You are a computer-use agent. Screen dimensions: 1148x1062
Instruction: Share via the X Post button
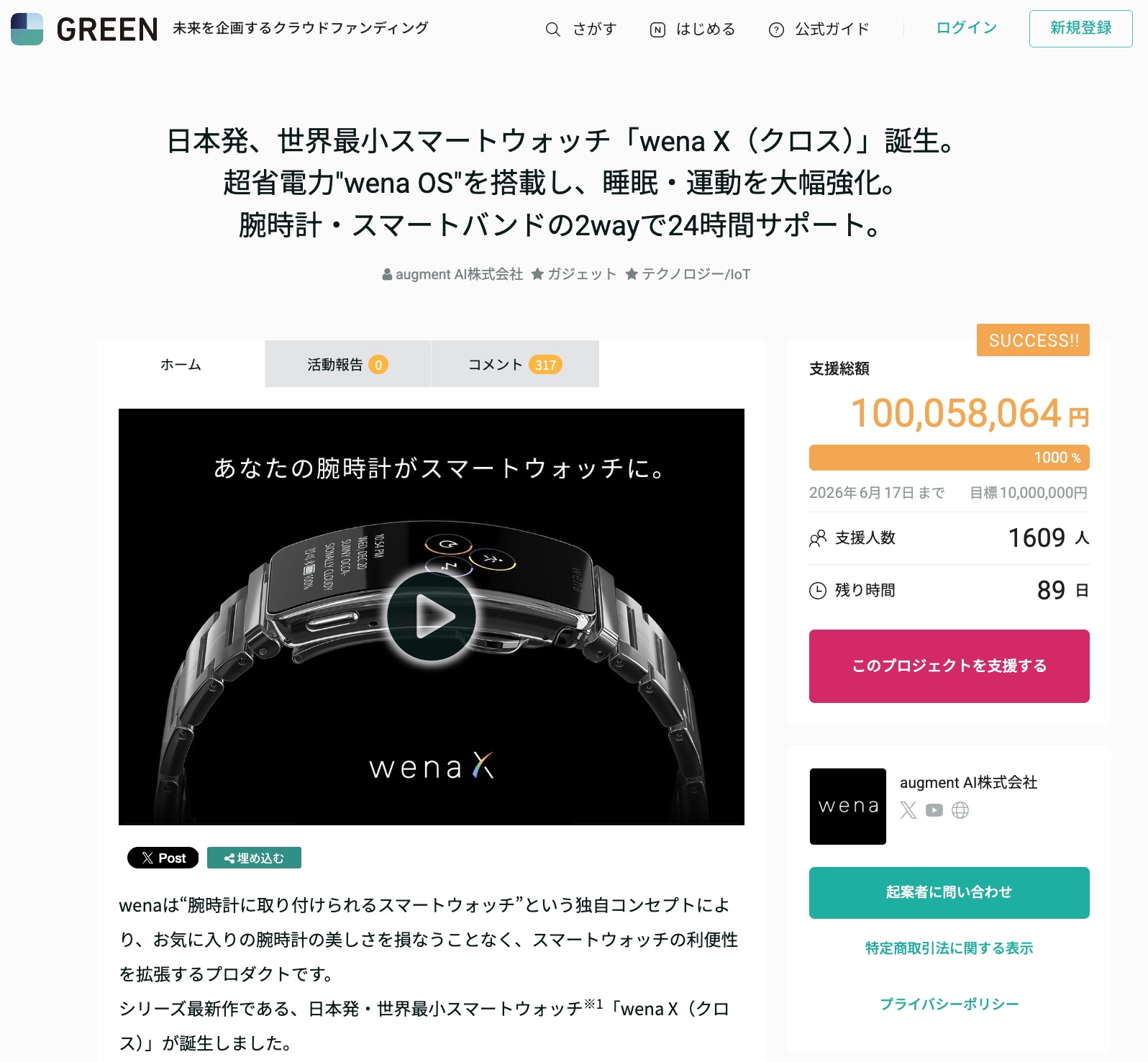(x=163, y=858)
